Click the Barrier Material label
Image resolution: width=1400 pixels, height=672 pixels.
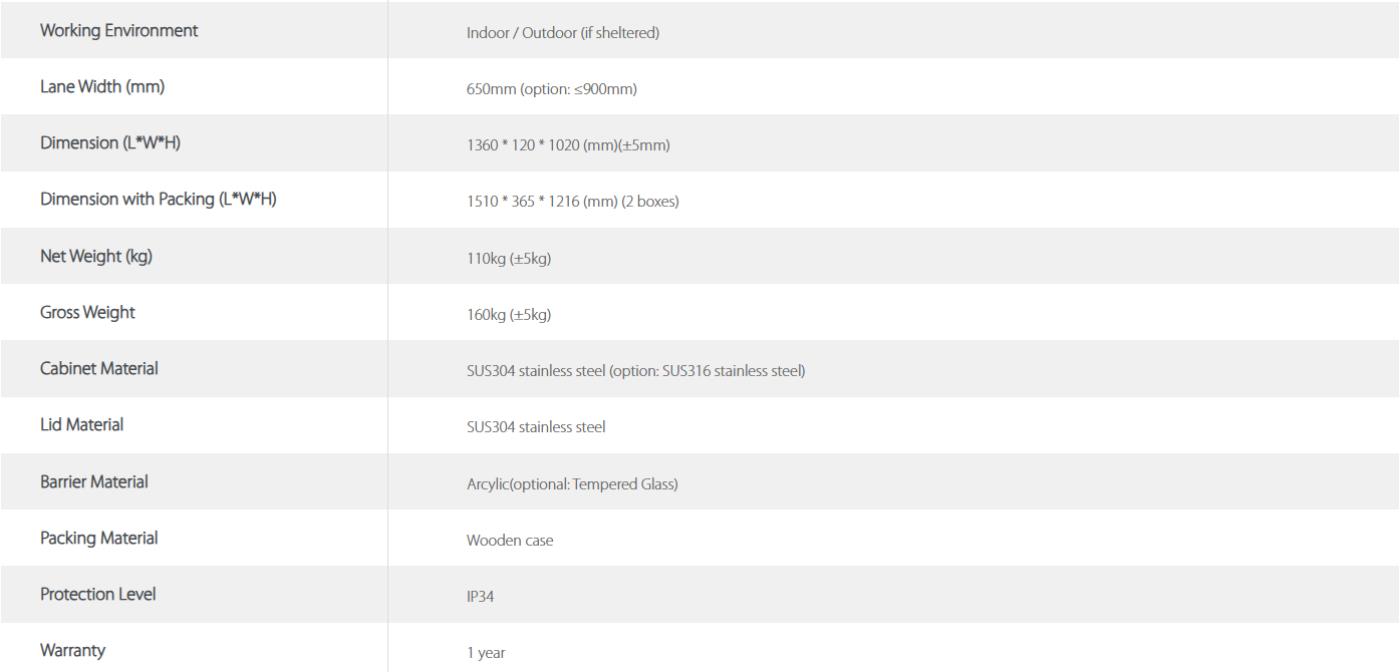94,482
